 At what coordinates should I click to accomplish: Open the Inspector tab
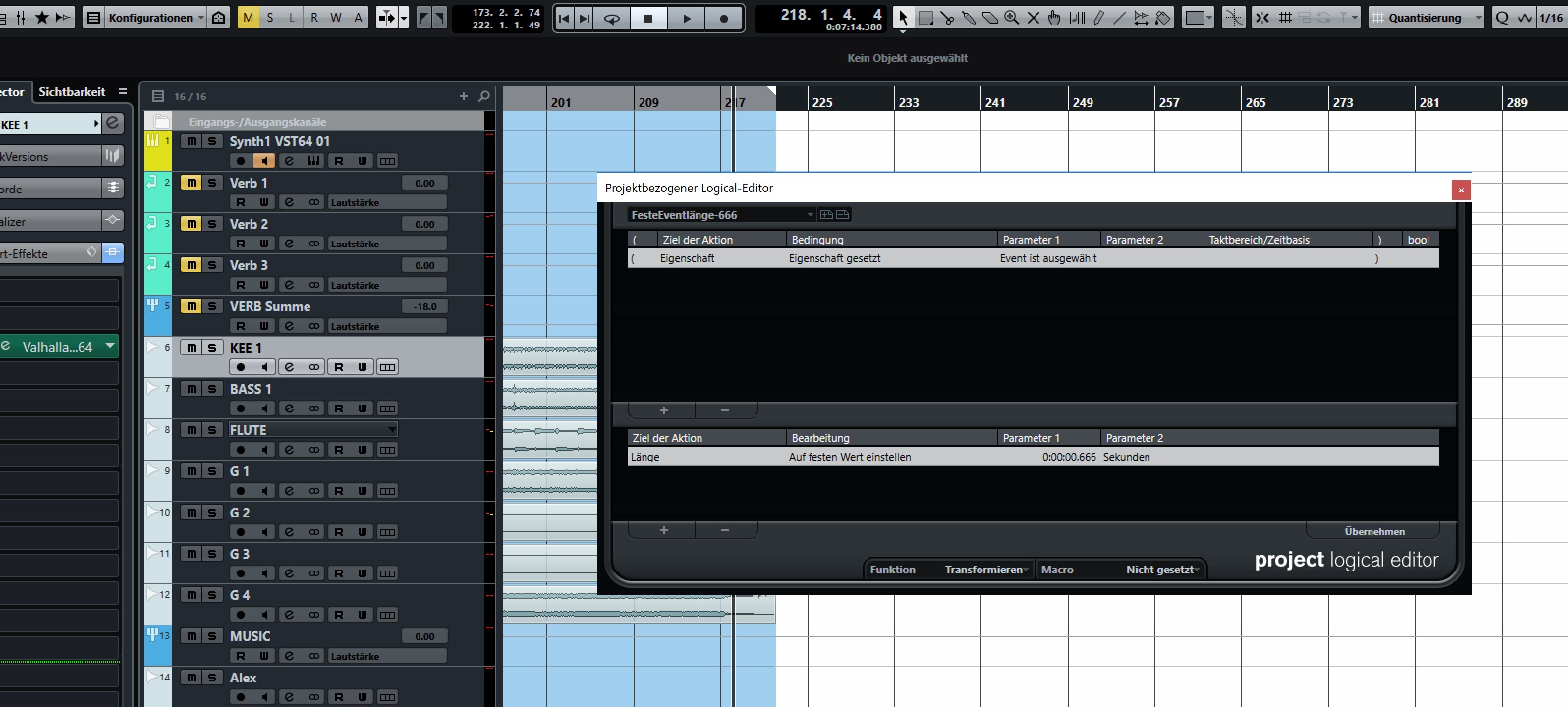pos(12,92)
